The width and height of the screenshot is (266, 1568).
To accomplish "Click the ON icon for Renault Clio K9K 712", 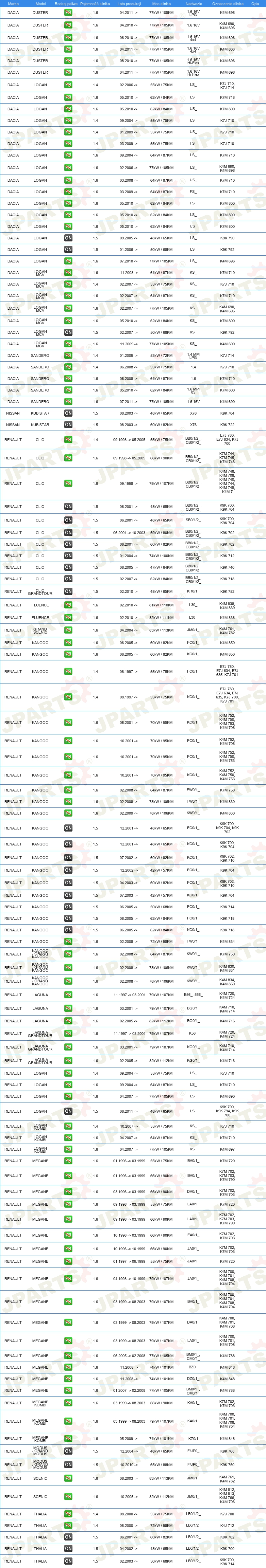I will (x=68, y=556).
